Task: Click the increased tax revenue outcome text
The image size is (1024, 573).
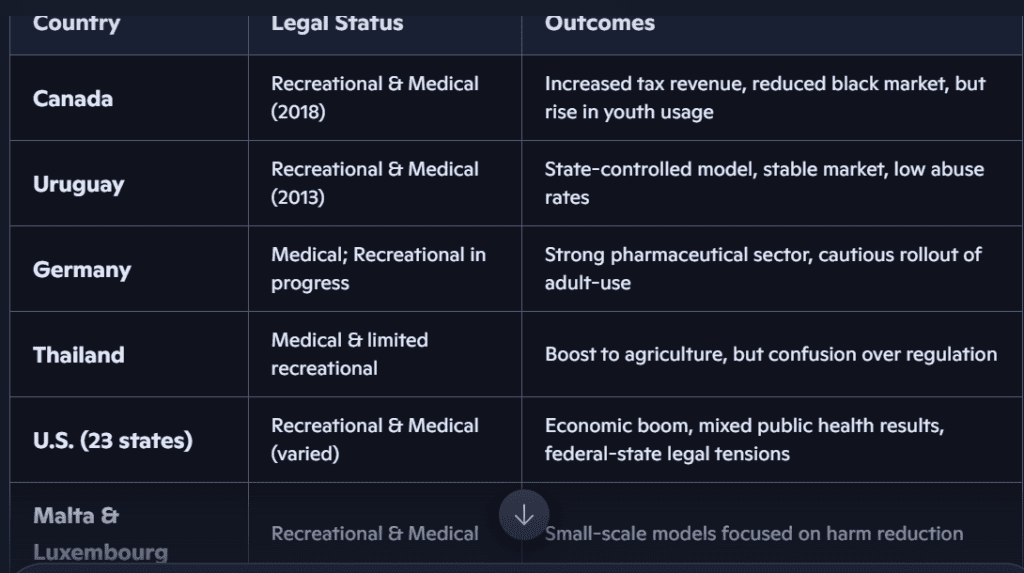Action: click(x=765, y=98)
